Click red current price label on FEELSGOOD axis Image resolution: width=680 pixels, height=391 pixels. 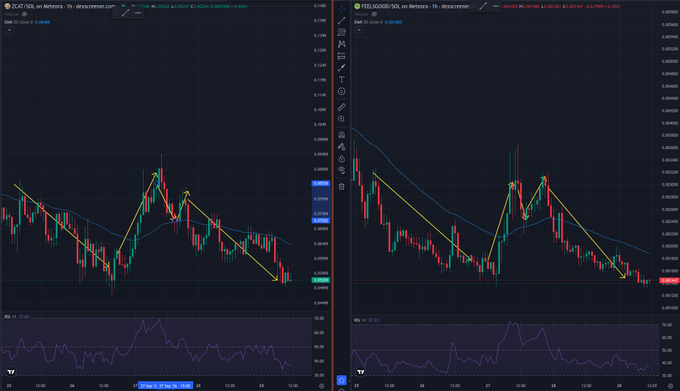tap(670, 280)
